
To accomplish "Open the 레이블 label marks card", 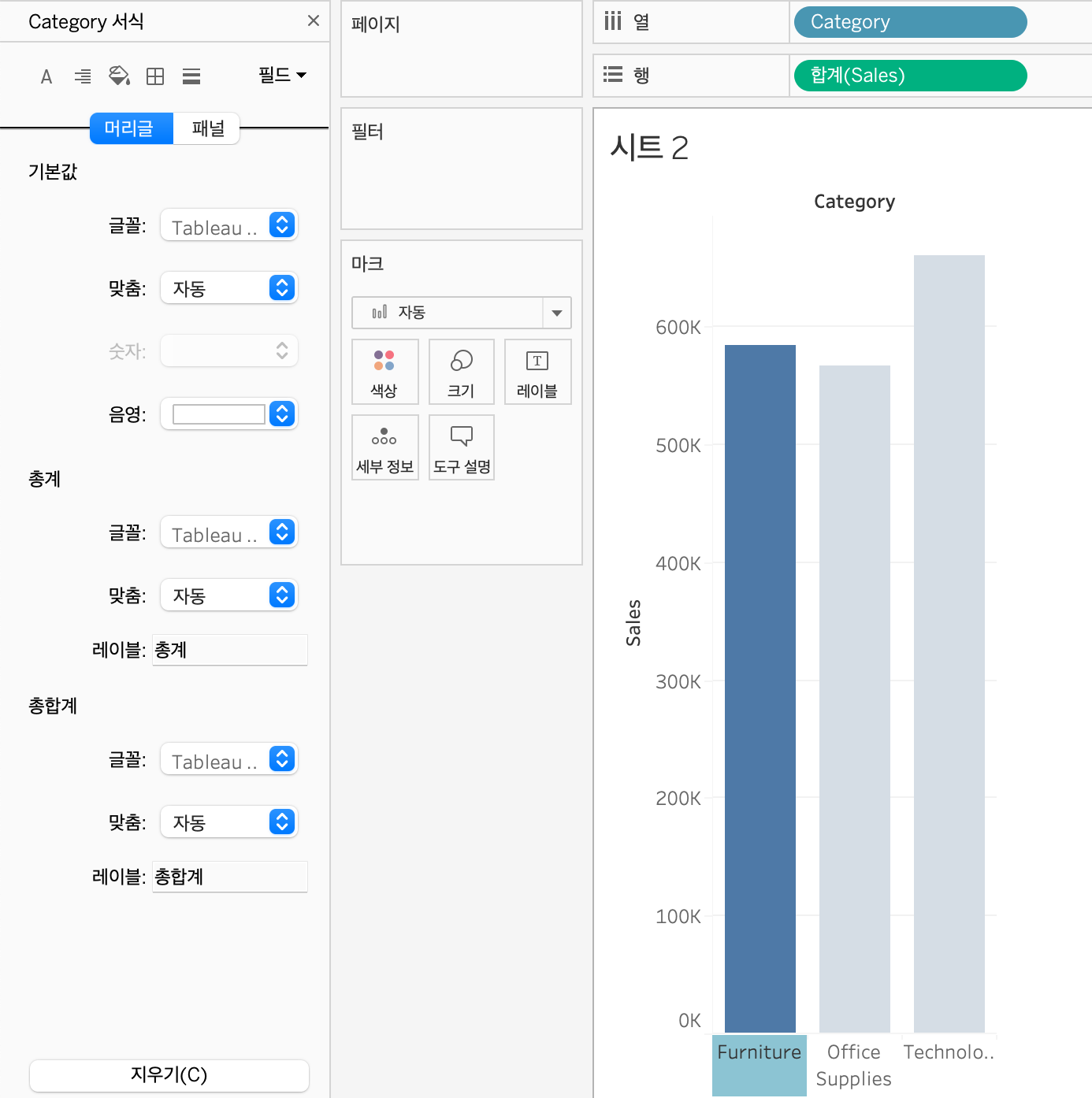I will point(537,372).
